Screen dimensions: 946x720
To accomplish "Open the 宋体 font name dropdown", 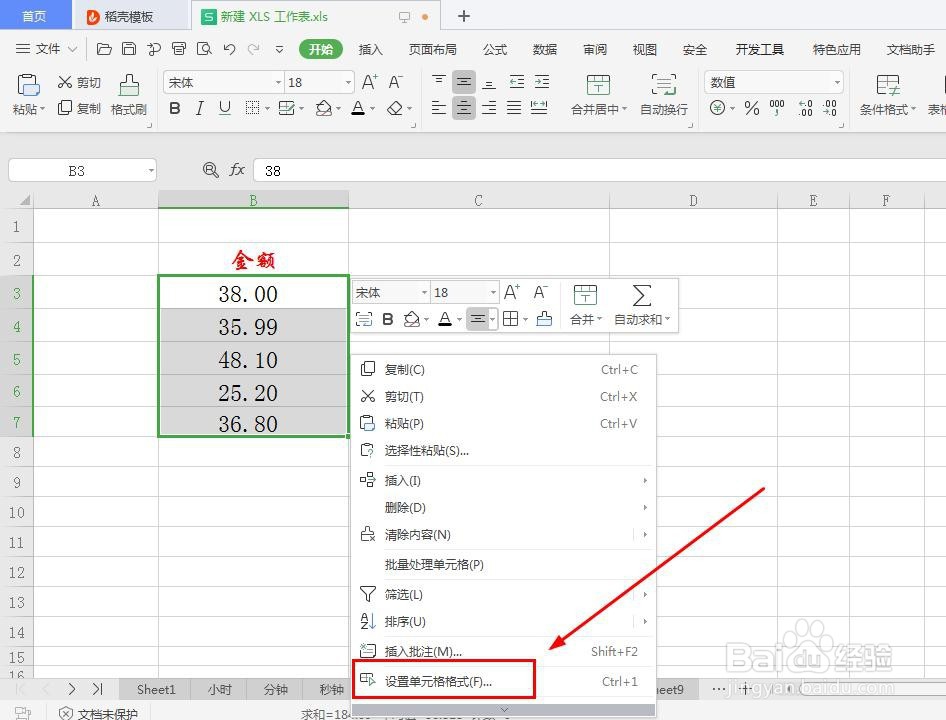I will [x=278, y=82].
